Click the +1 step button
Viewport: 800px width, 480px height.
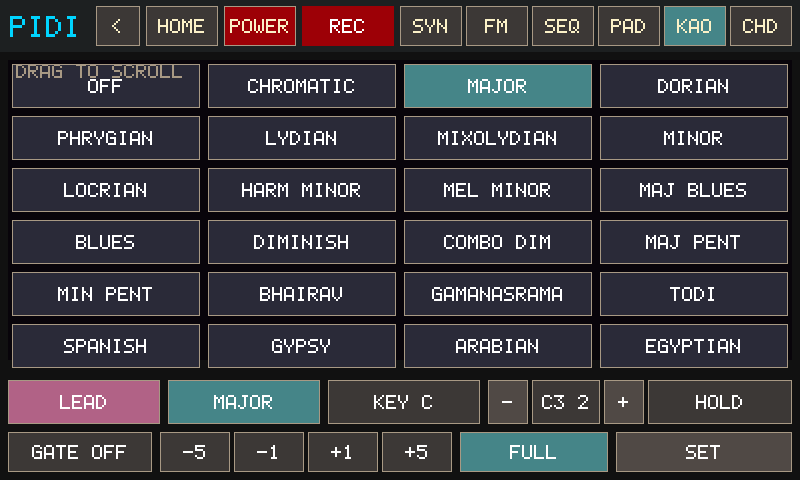[x=342, y=452]
